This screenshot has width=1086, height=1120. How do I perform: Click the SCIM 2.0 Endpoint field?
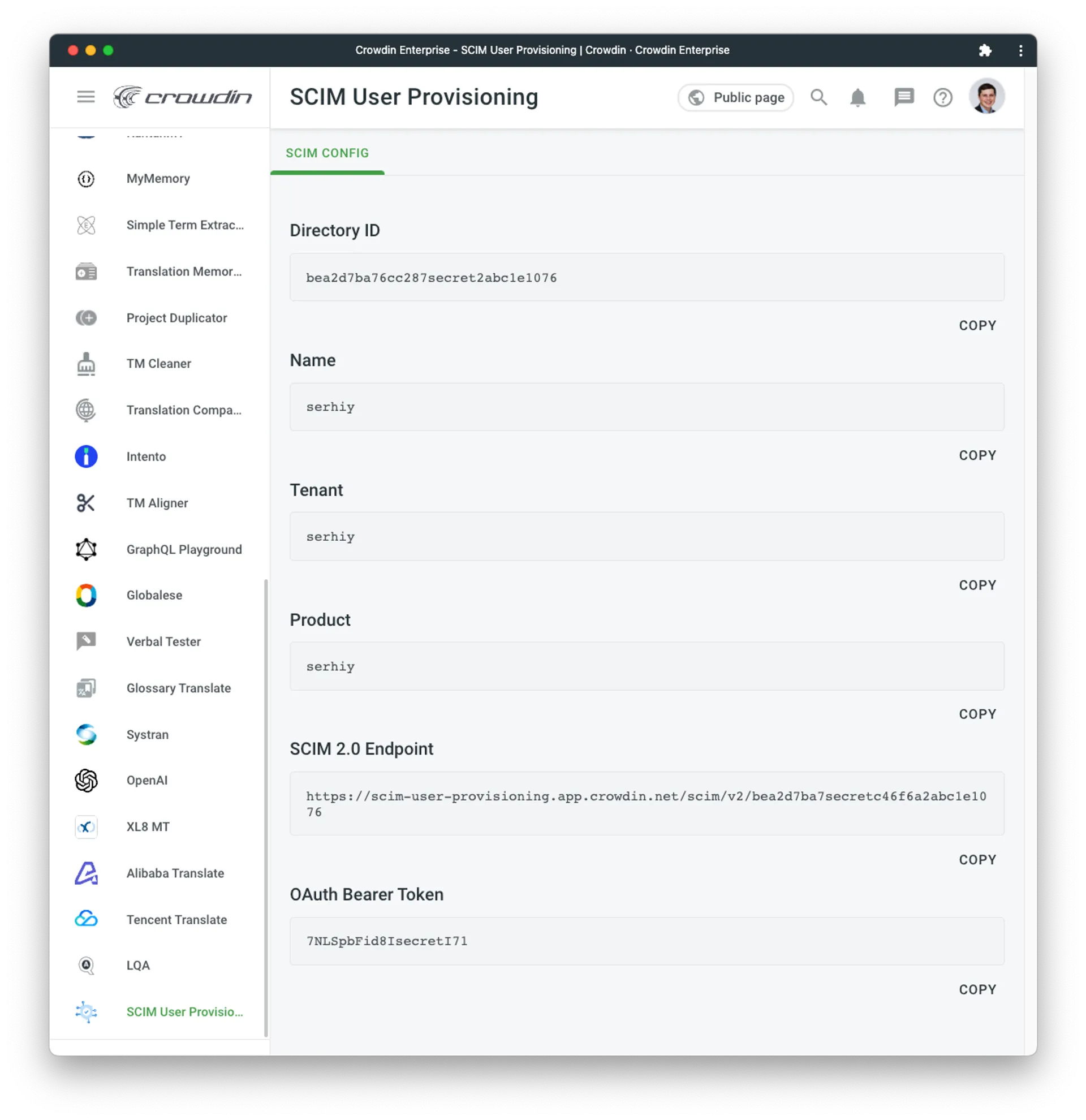[x=646, y=804]
